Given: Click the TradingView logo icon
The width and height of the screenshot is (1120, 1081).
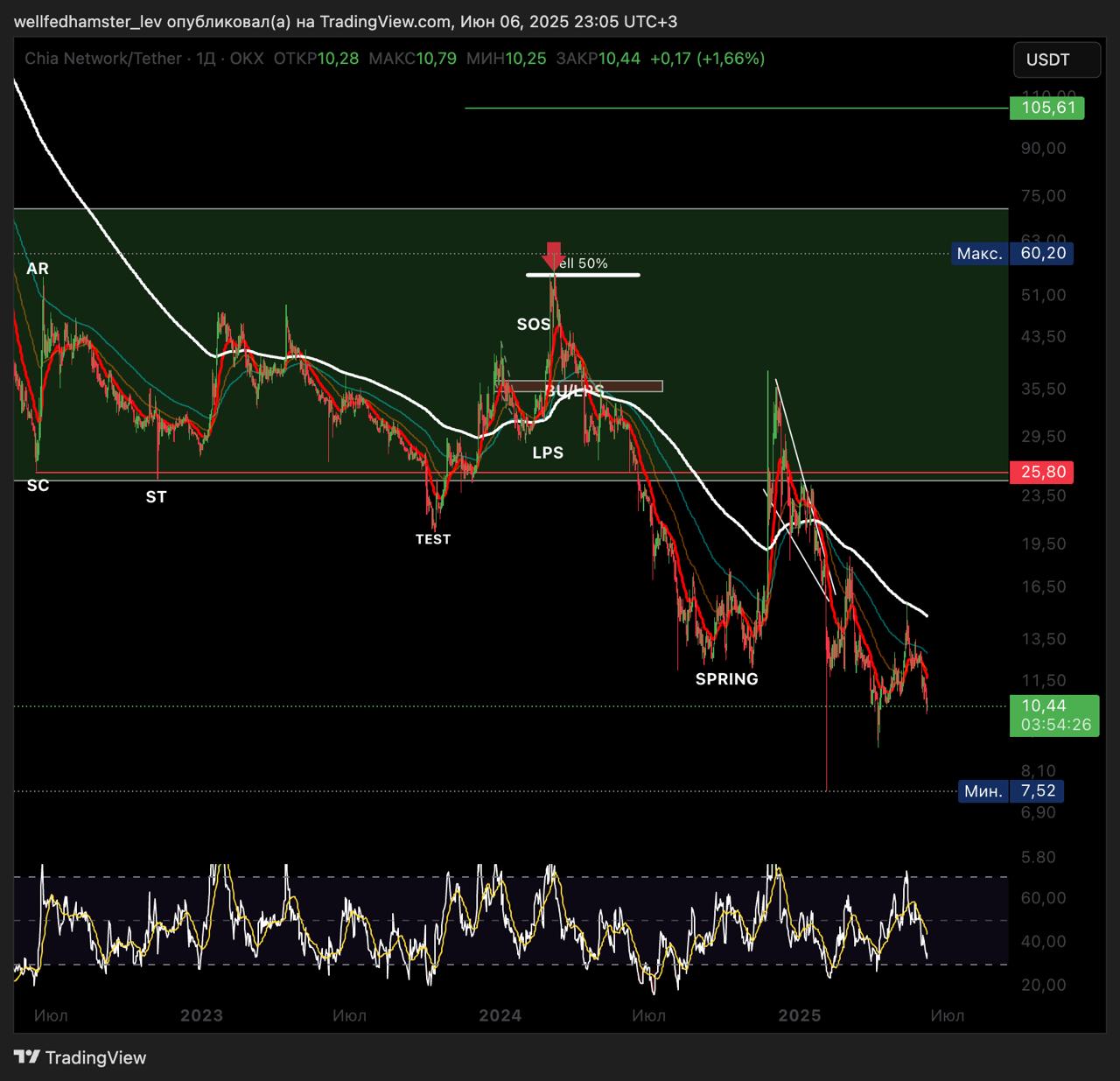Looking at the screenshot, I should point(27,1057).
